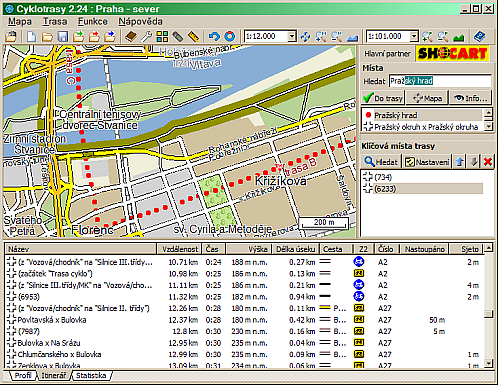Screen dimensions: 498x385
Task: Click the Křižíkova label on map
Action: point(280,181)
